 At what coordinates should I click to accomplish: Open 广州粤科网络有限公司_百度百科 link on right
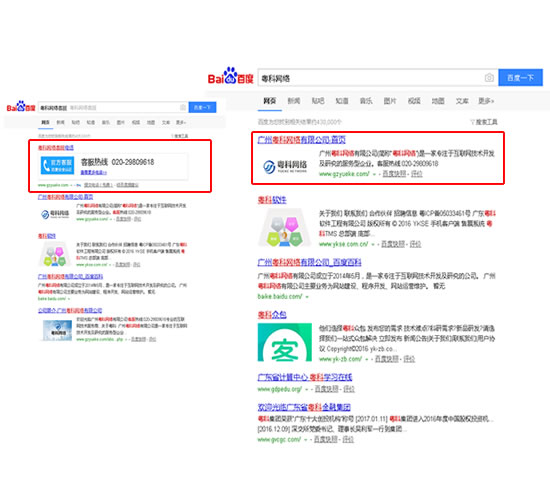click(309, 262)
